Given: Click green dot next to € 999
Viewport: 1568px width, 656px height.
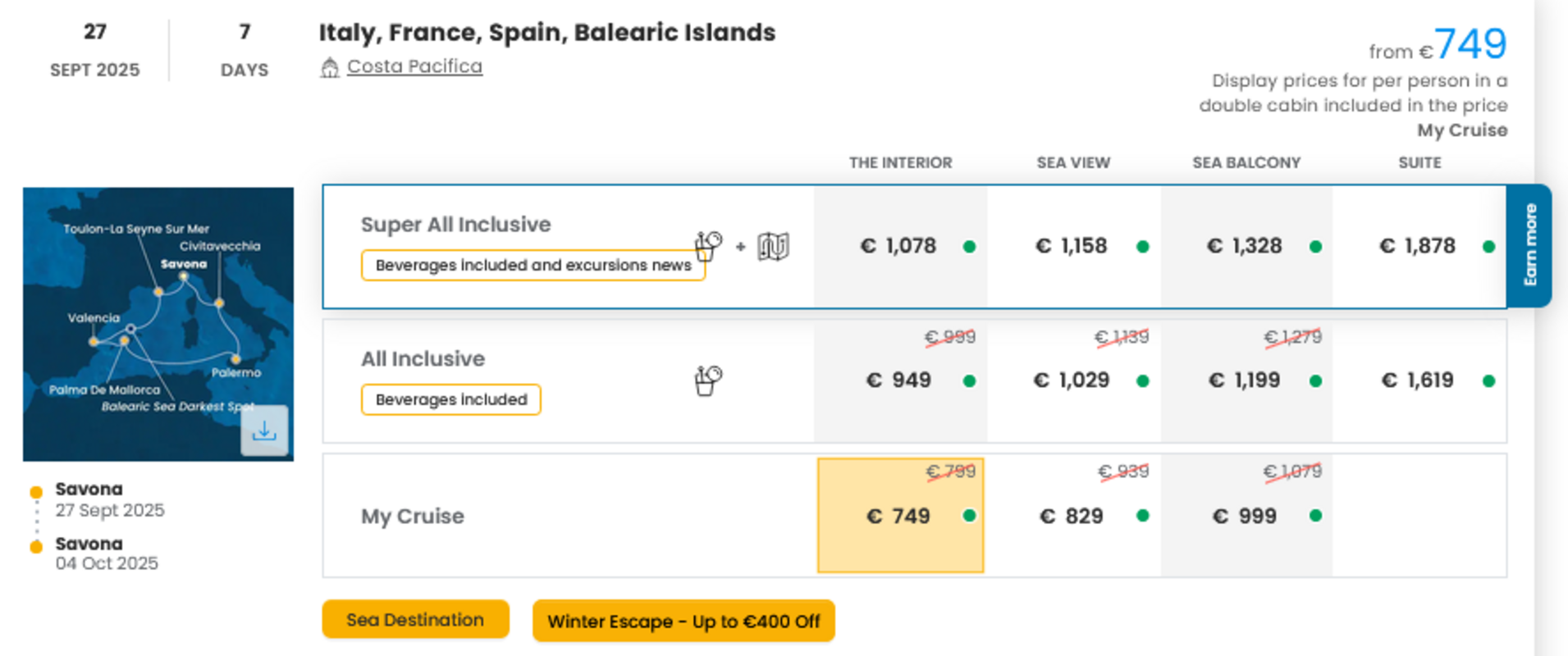Looking at the screenshot, I should (1315, 516).
